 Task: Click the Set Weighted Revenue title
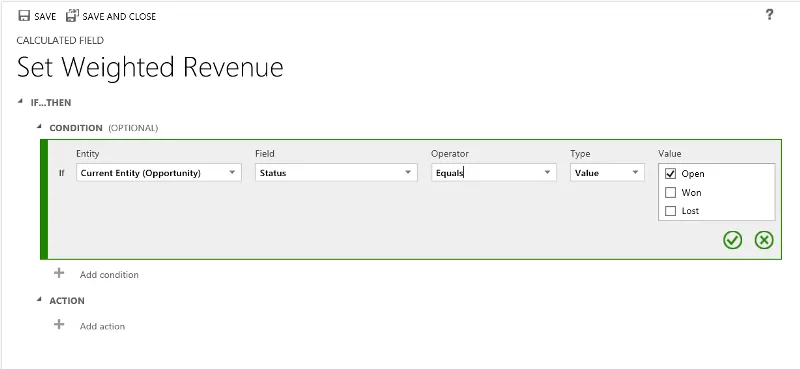[150, 67]
